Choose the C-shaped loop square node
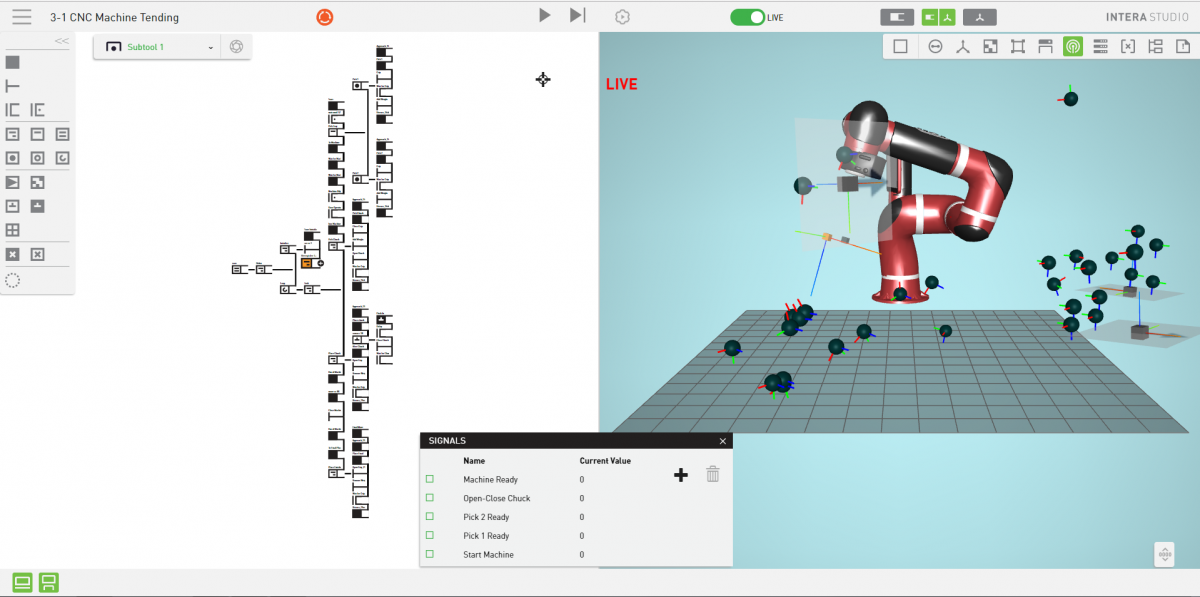The image size is (1200, 597). click(x=62, y=158)
